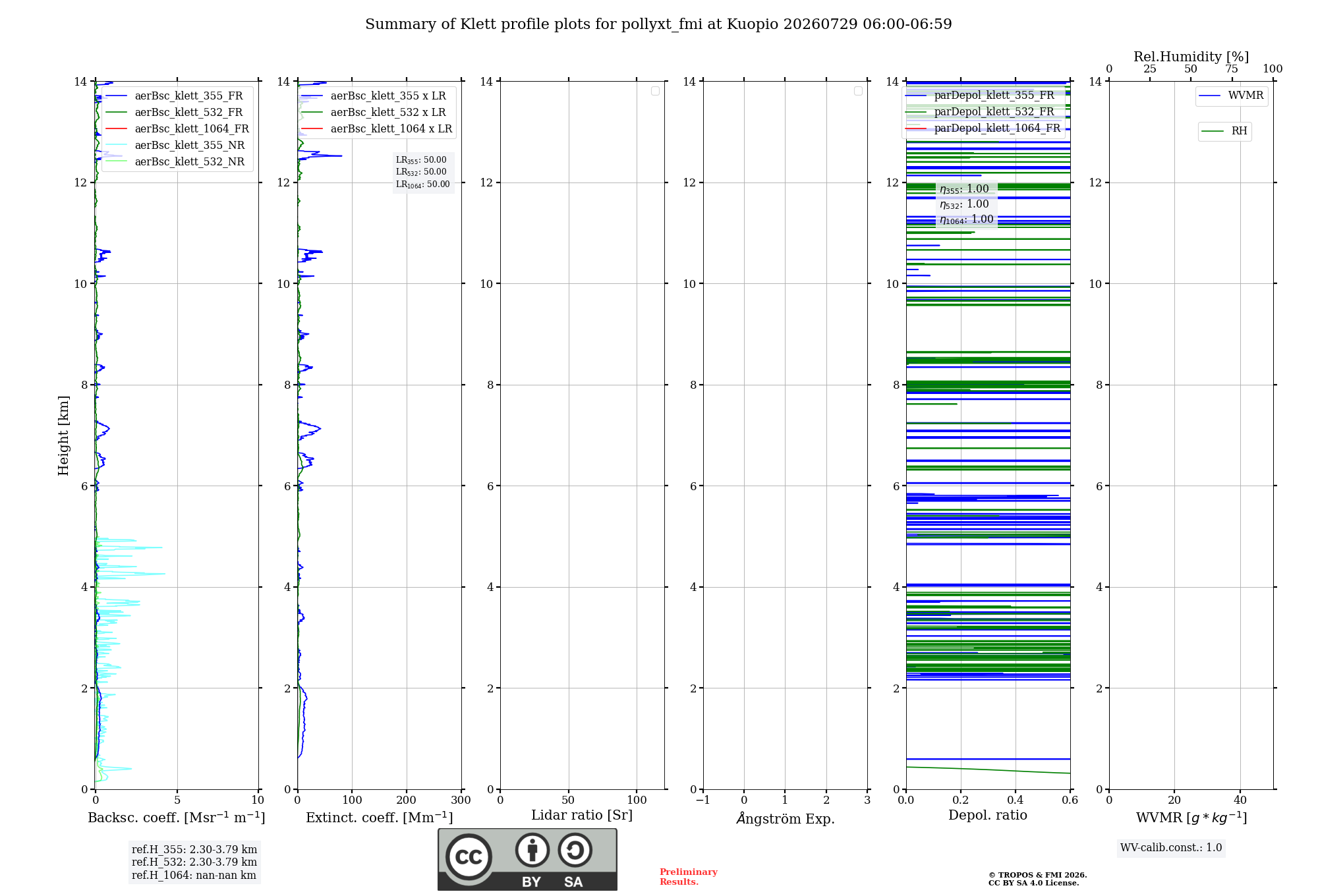Click the Preliminary Results red text
The height and width of the screenshot is (896, 1318).
coord(689,877)
